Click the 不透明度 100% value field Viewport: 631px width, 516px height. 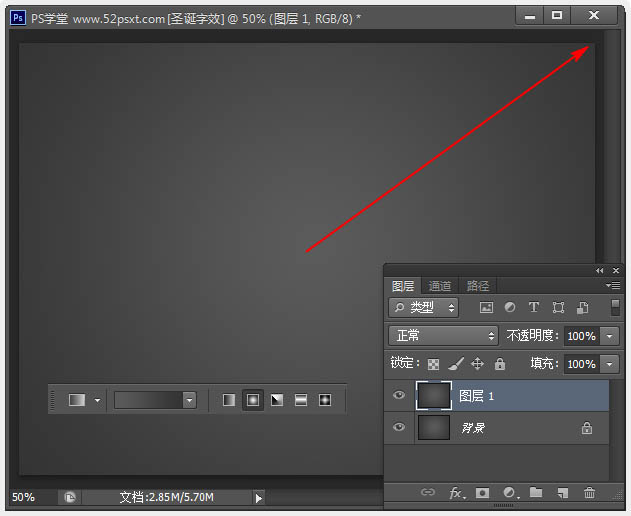pyautogui.click(x=582, y=336)
